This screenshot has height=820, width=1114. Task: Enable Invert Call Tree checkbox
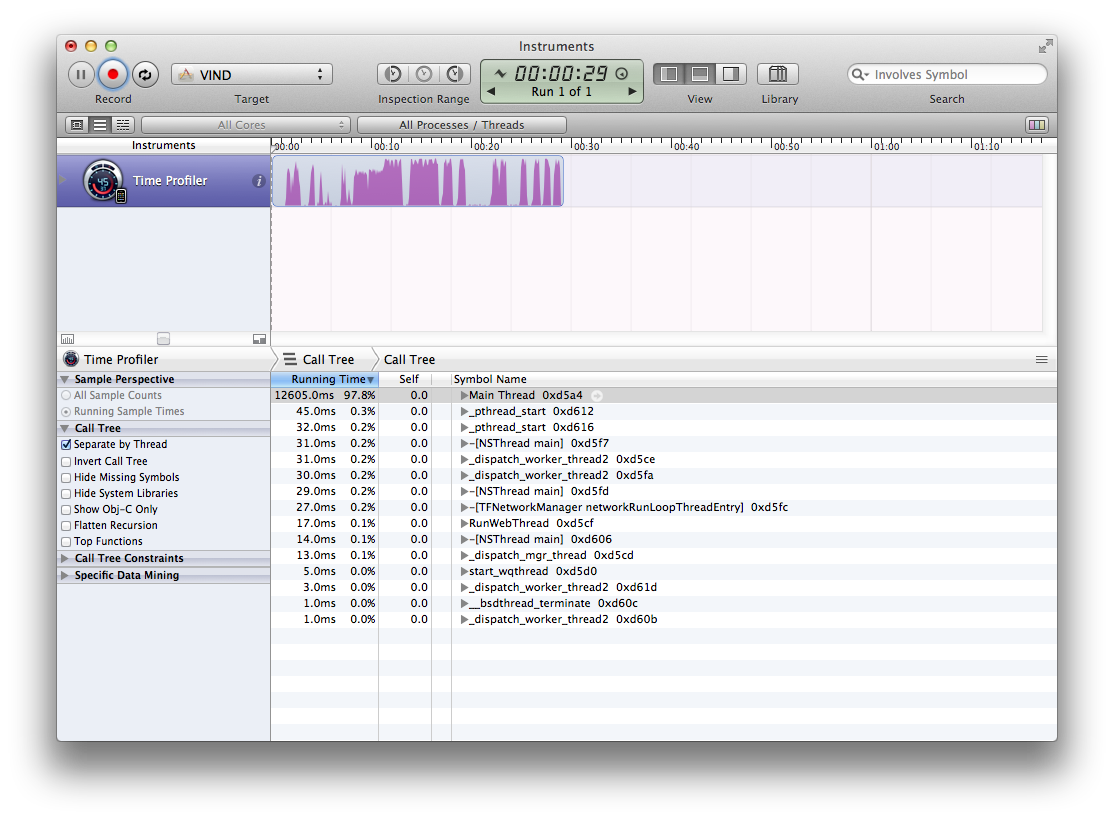click(66, 461)
